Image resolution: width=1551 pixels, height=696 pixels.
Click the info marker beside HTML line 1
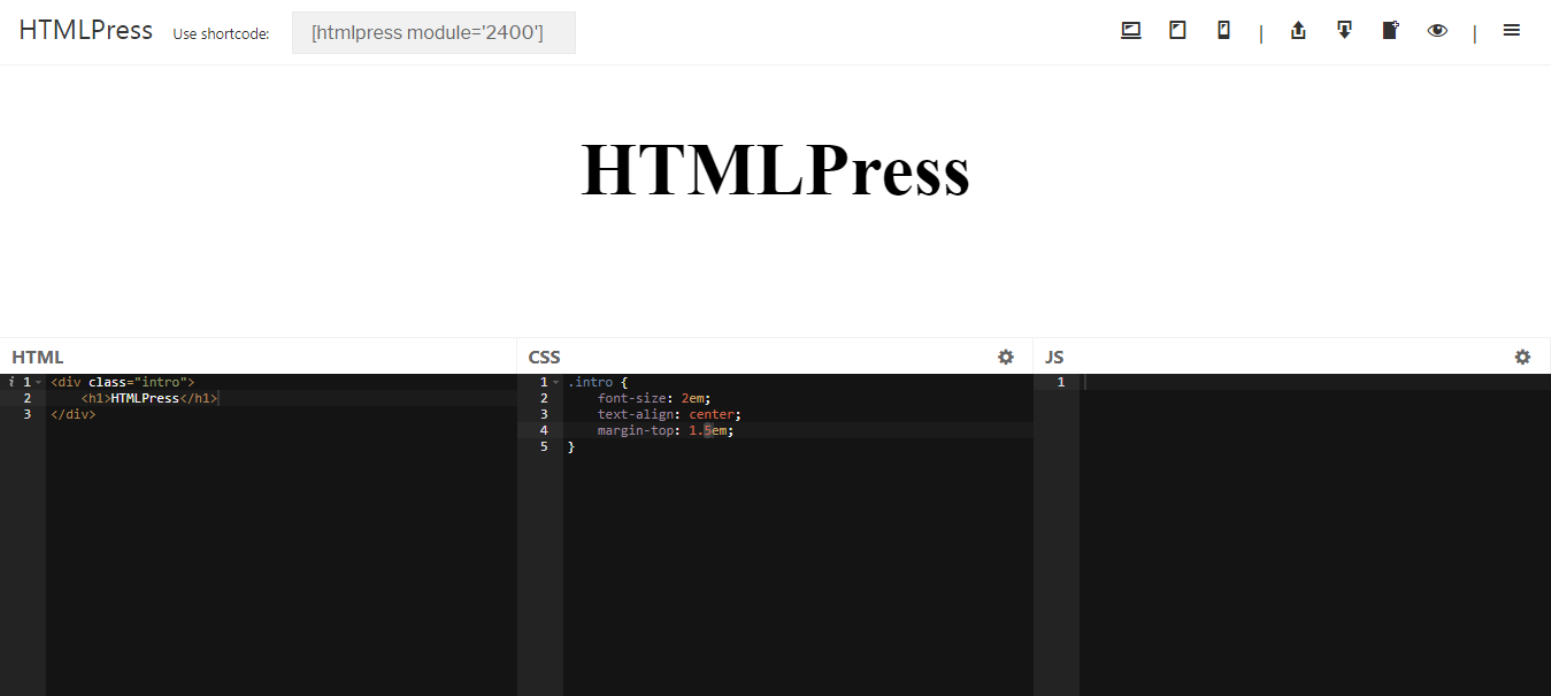[x=10, y=382]
